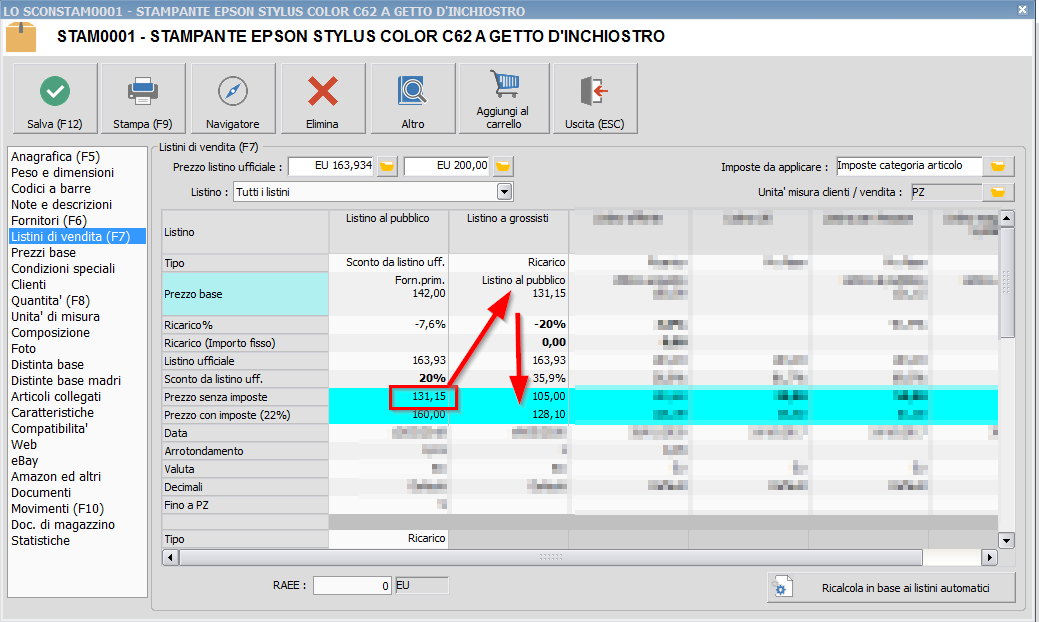Open the Fornitori (F6) section
Viewport: 1039px width, 622px height.
click(x=49, y=221)
